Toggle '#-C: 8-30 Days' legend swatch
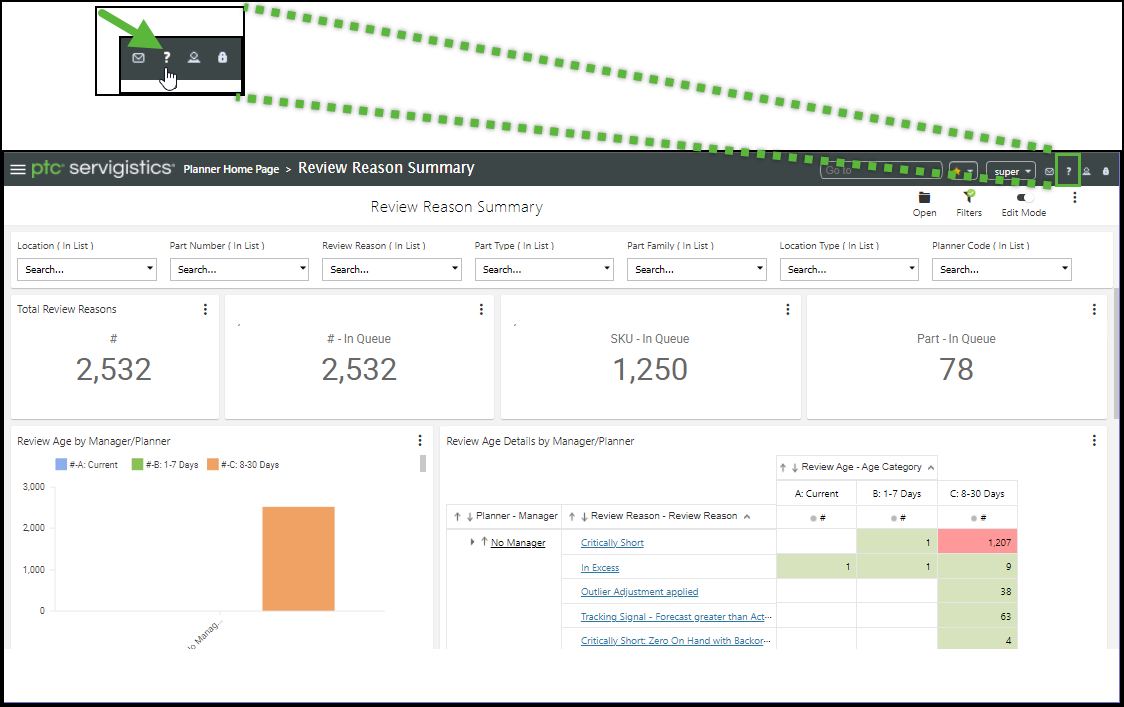 [213, 465]
